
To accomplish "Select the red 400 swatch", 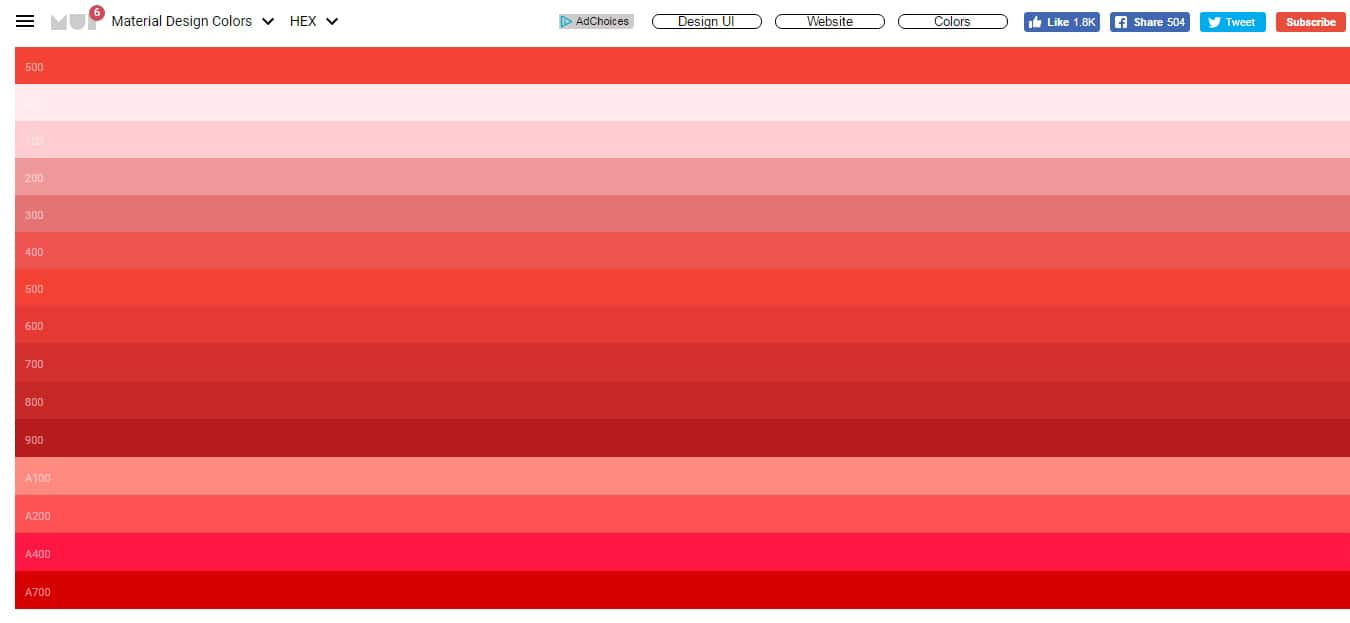I will click(682, 250).
